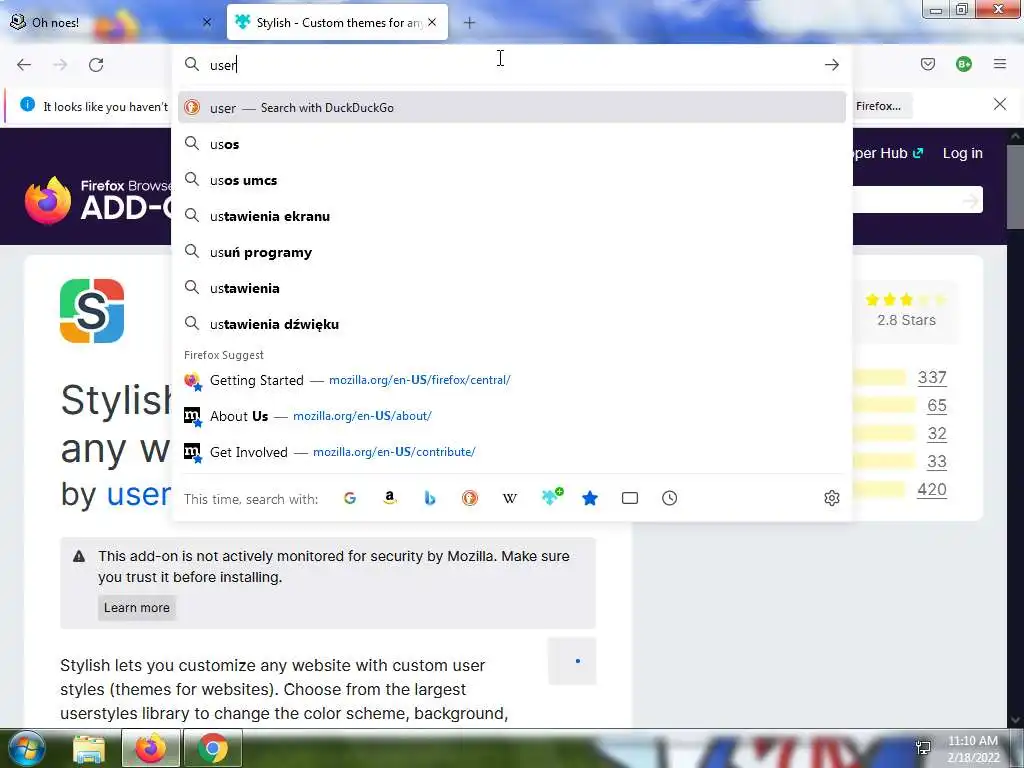Click the Firefox... button in notification bar

tap(882, 106)
